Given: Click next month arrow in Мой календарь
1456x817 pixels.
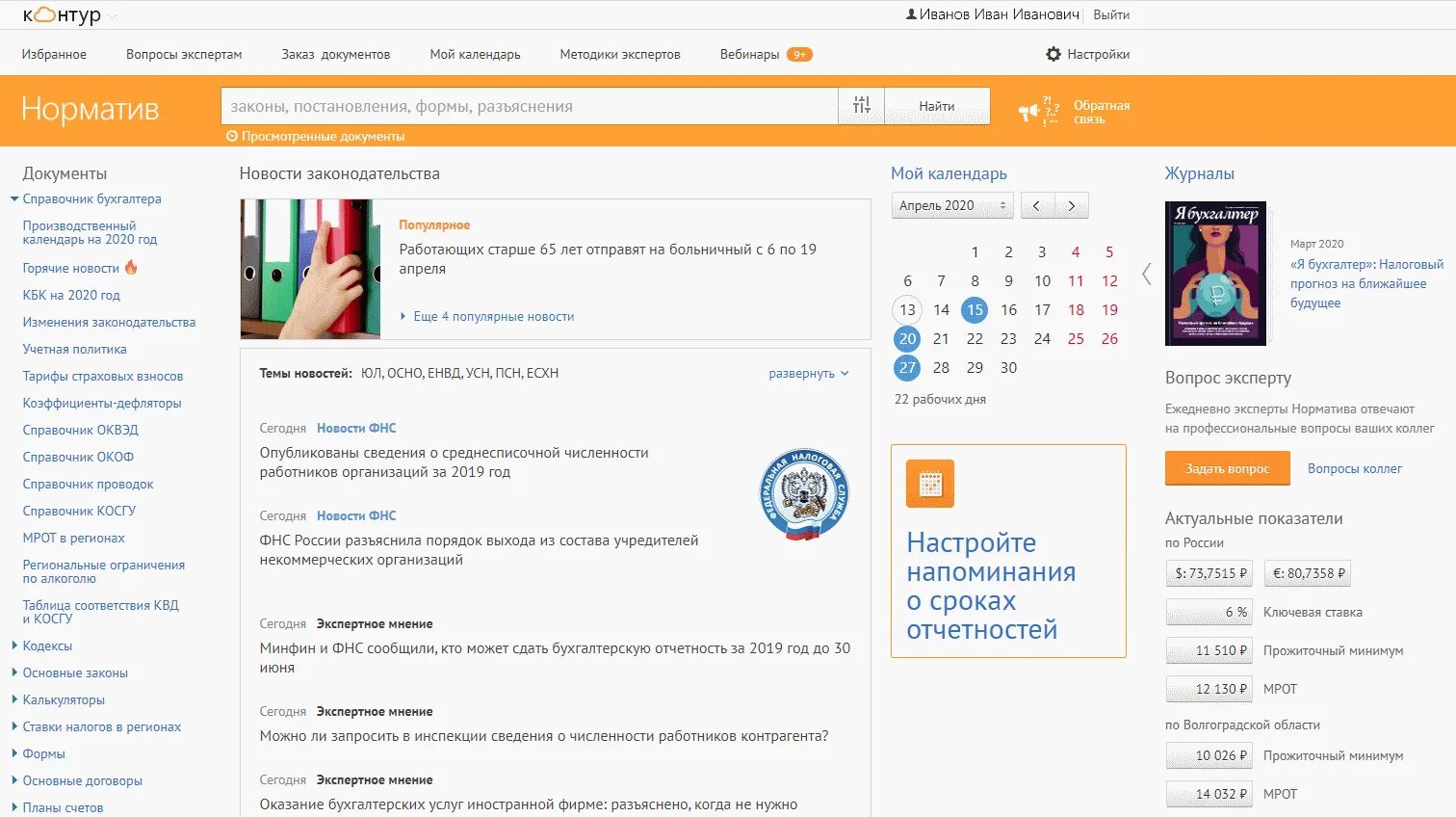Looking at the screenshot, I should (x=1072, y=205).
